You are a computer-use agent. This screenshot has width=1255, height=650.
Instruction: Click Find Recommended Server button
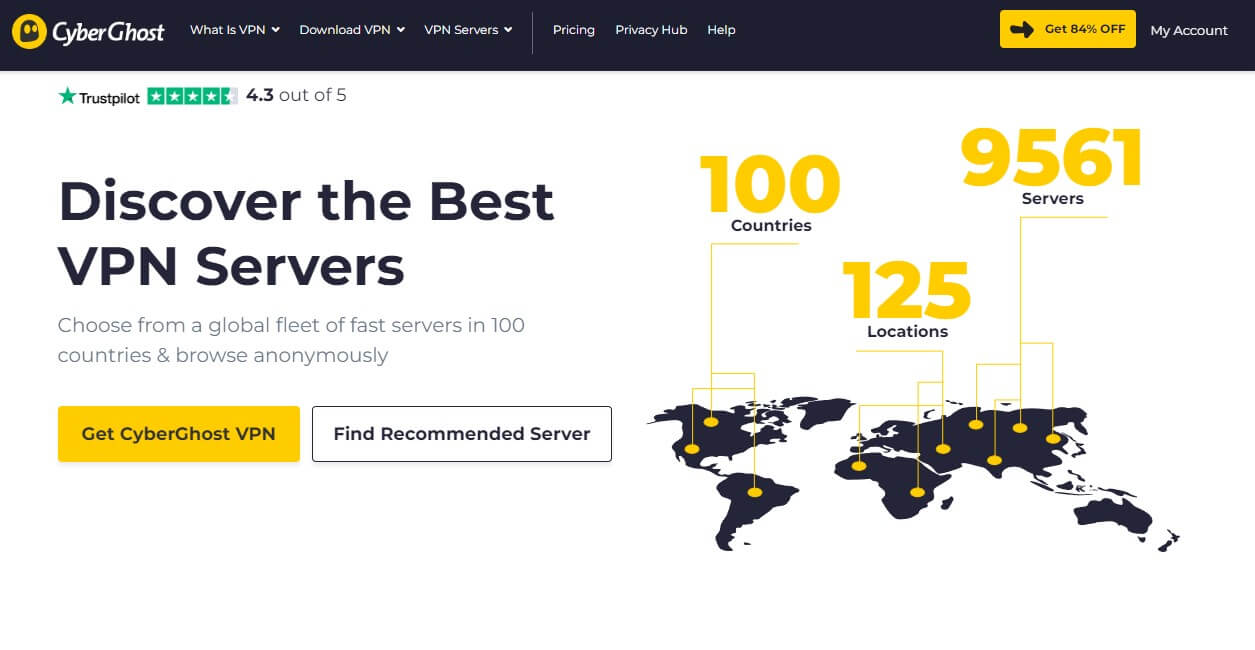(462, 434)
